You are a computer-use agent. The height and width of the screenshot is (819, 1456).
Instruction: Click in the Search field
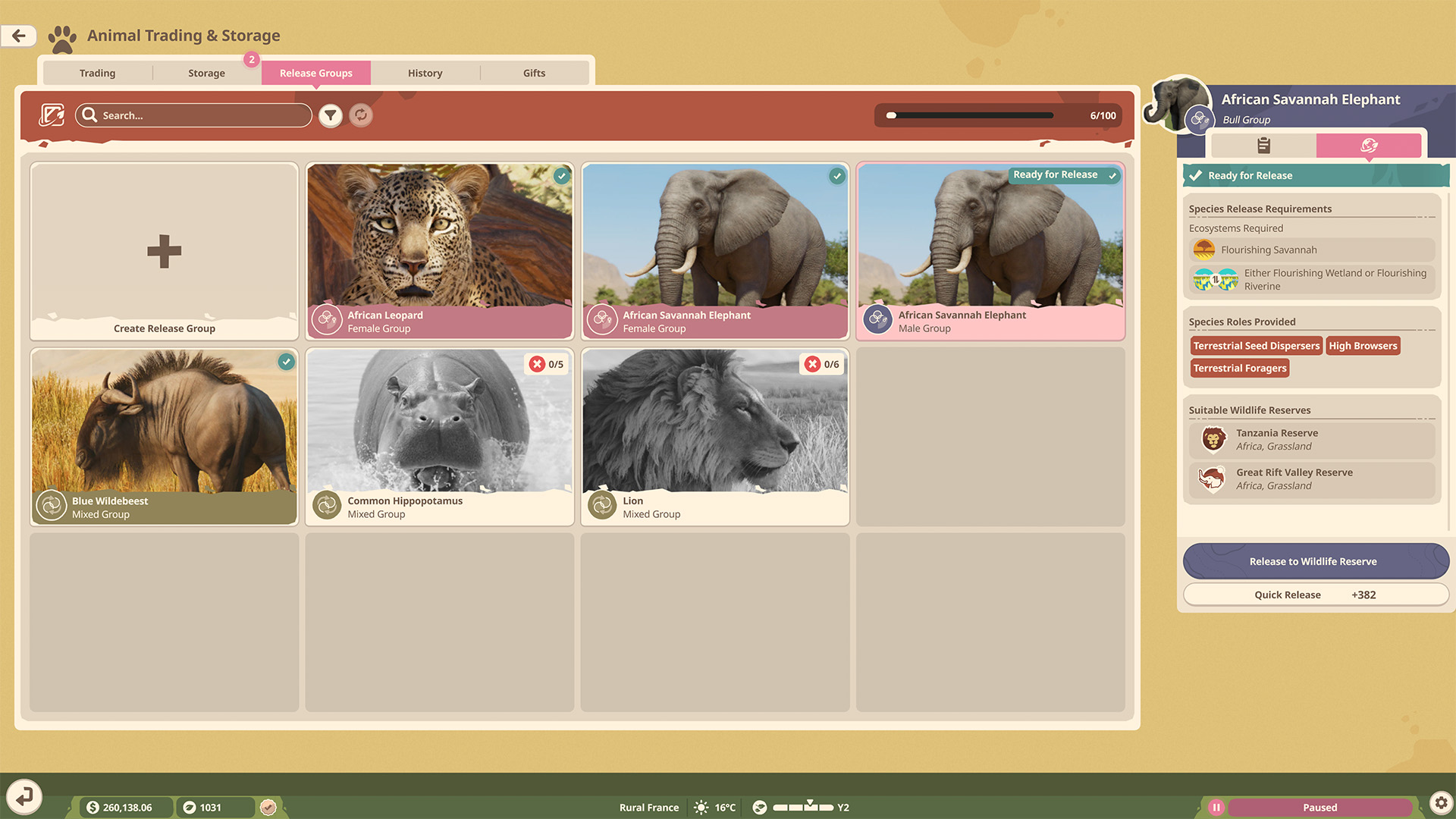[x=193, y=115]
